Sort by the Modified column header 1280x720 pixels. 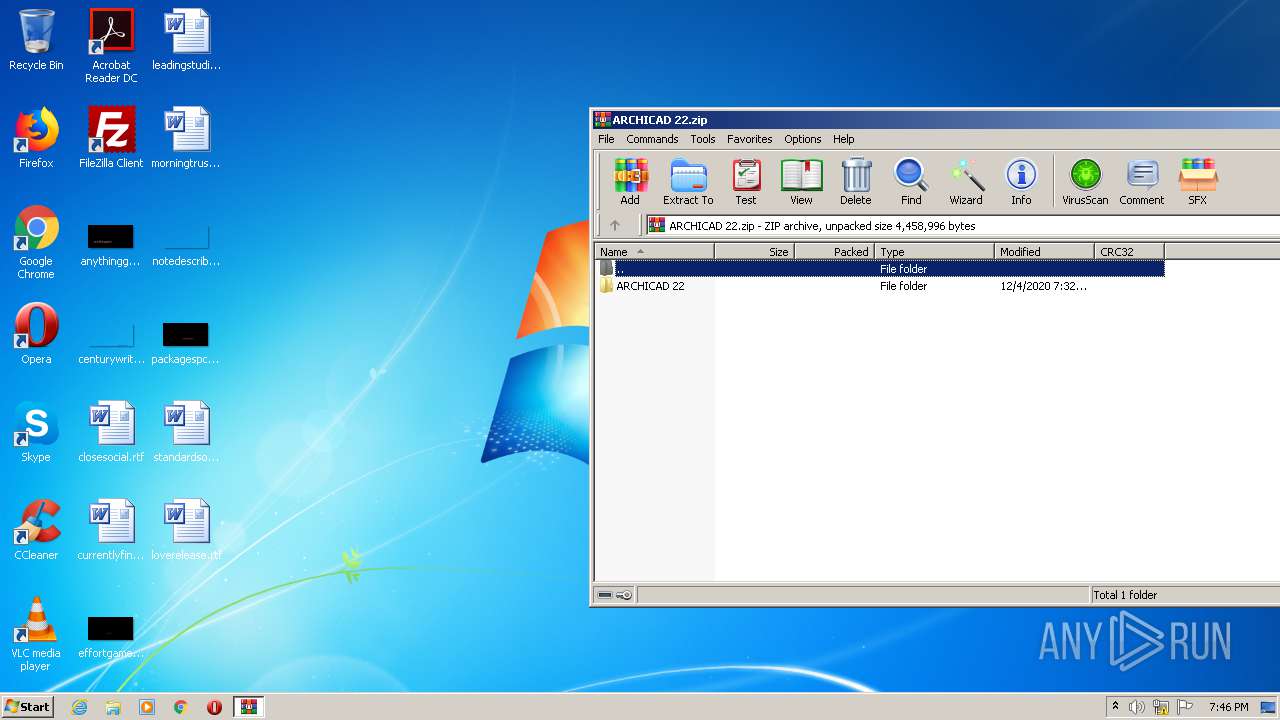click(x=1044, y=252)
